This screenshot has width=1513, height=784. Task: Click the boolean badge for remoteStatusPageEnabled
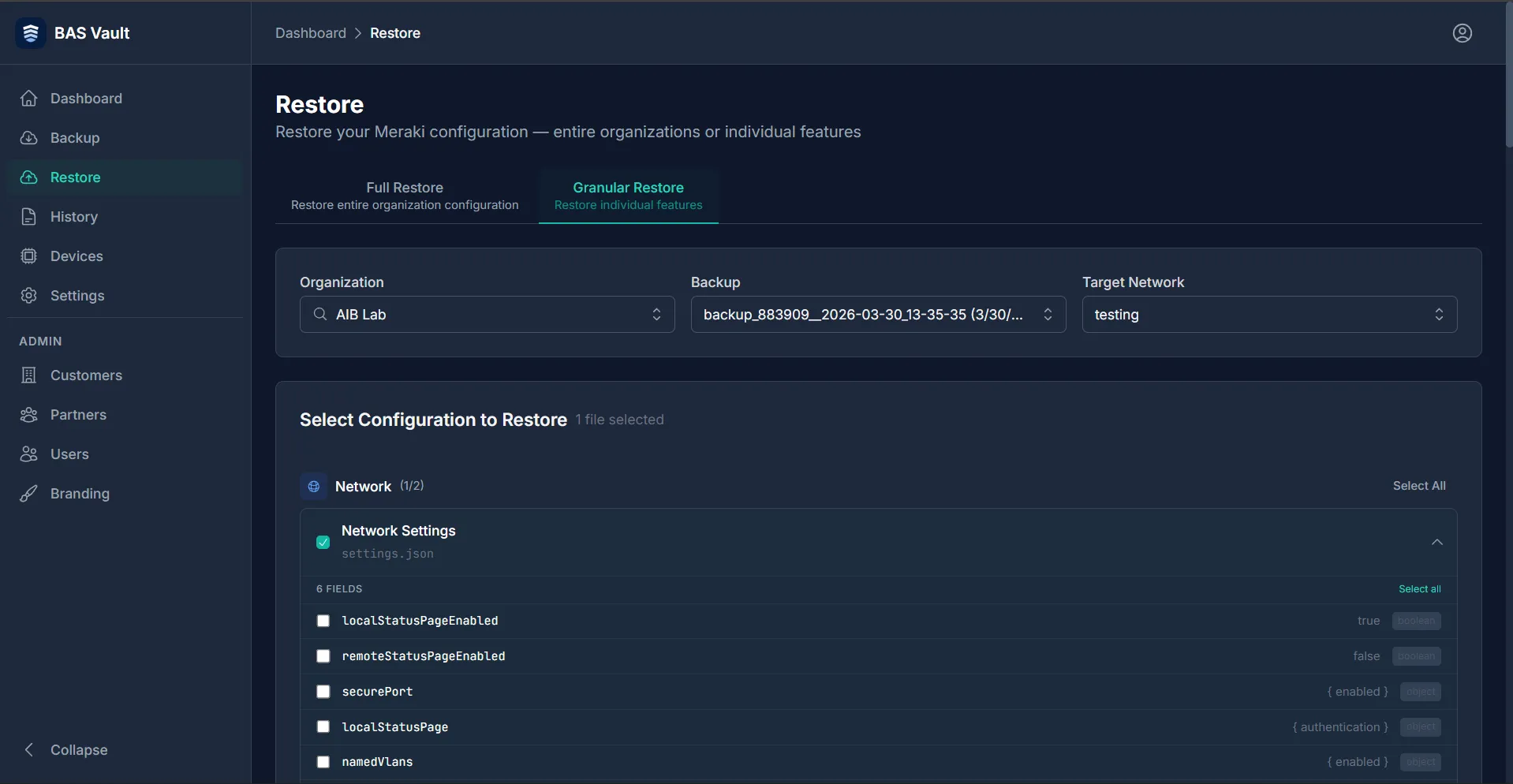click(1416, 656)
